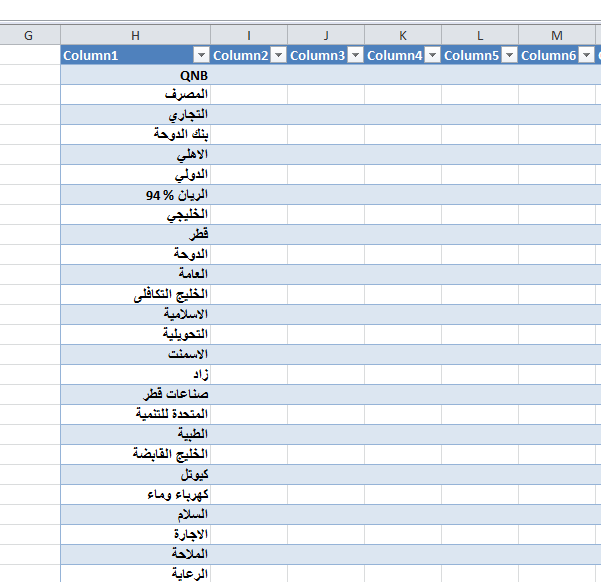This screenshot has height=582, width=601.
Task: Select the Column3 header cell
Action: point(326,55)
